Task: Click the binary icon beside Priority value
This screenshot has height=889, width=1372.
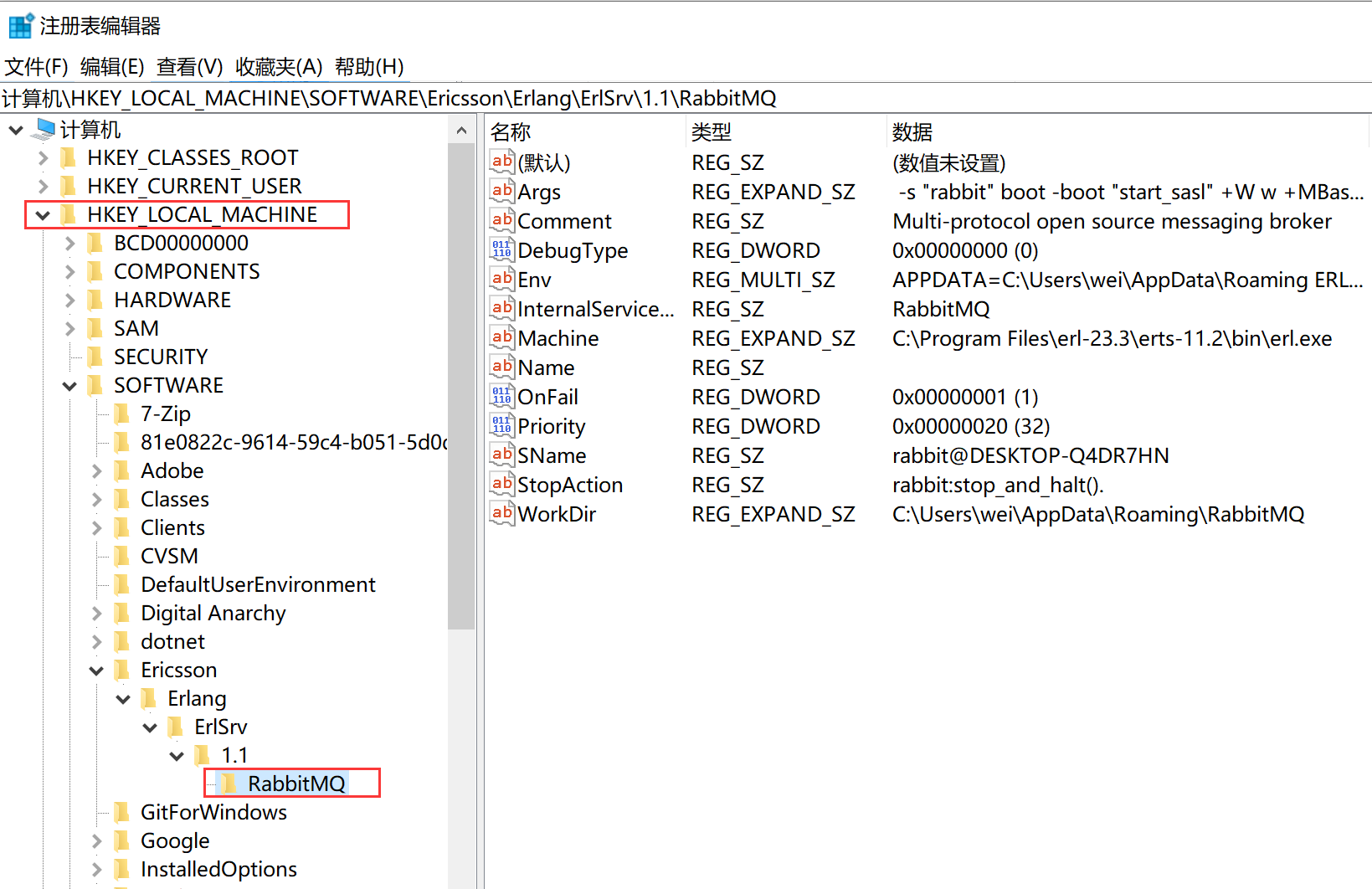Action: pyautogui.click(x=502, y=425)
